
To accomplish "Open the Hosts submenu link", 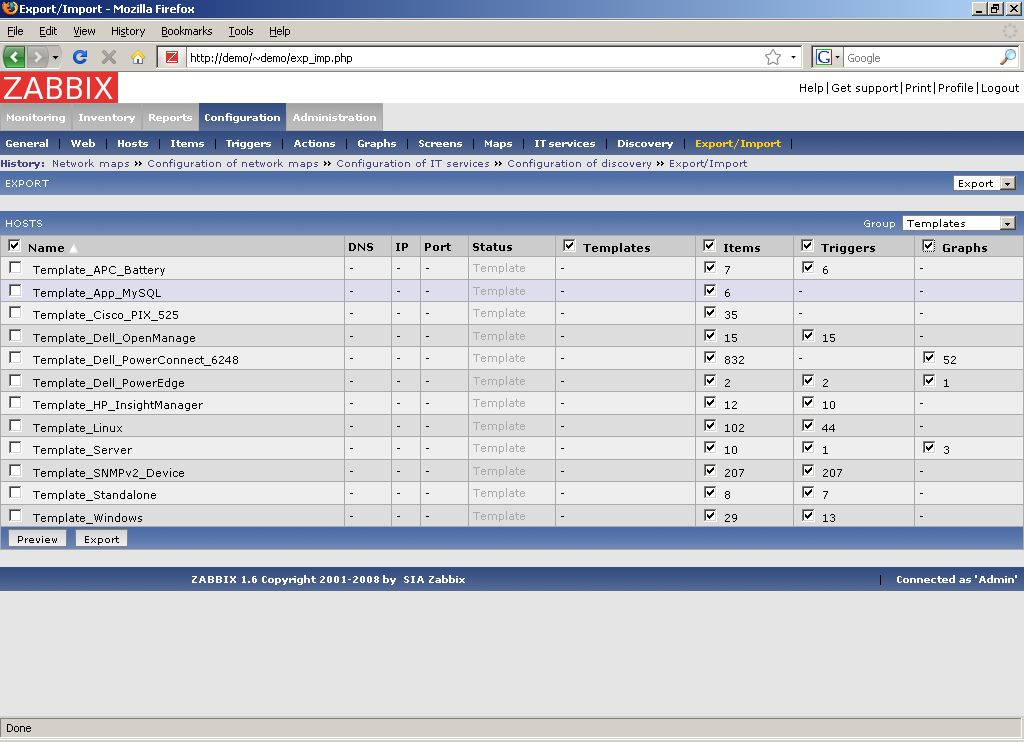I will [133, 144].
